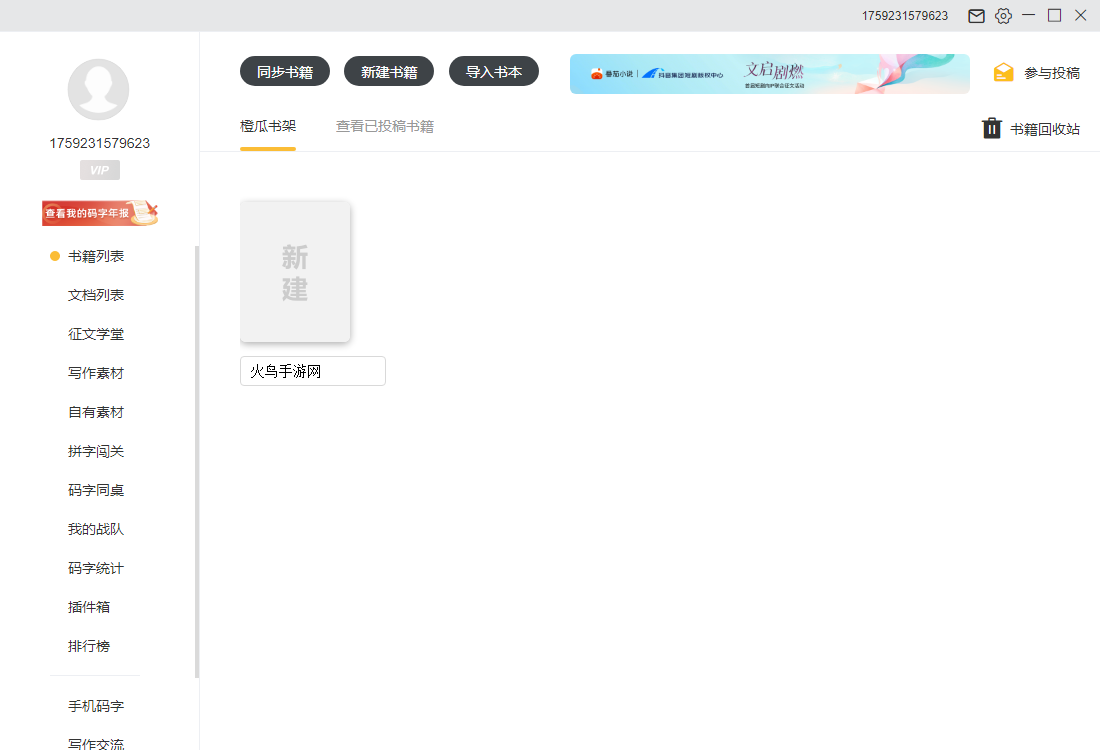
Task: Open settings gear icon in title bar
Action: pos(1003,16)
